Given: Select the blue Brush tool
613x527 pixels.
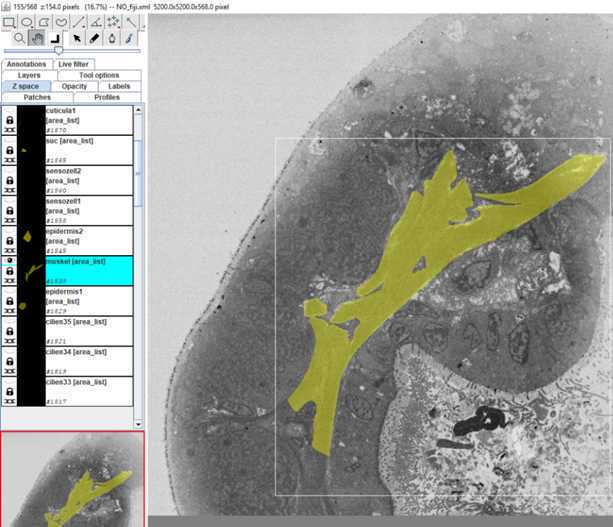Looking at the screenshot, I should [x=129, y=38].
